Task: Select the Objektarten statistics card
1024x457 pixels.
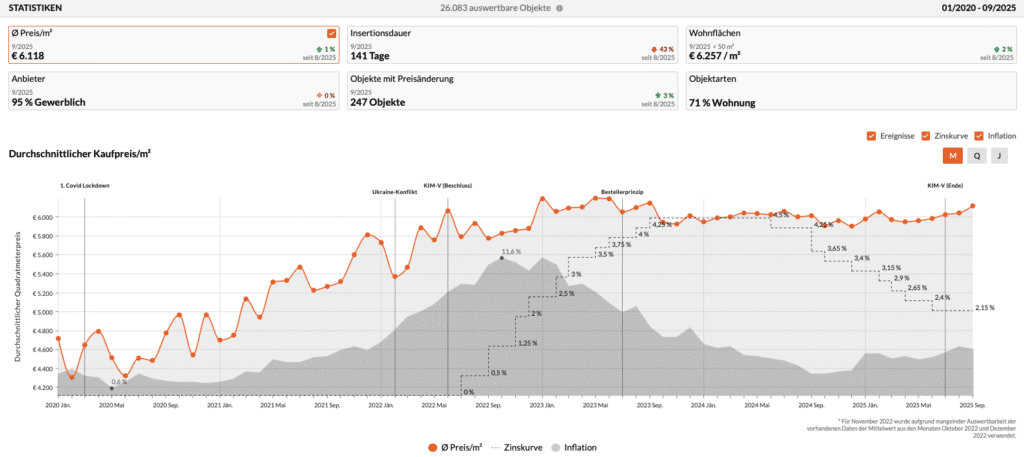Action: (851, 90)
